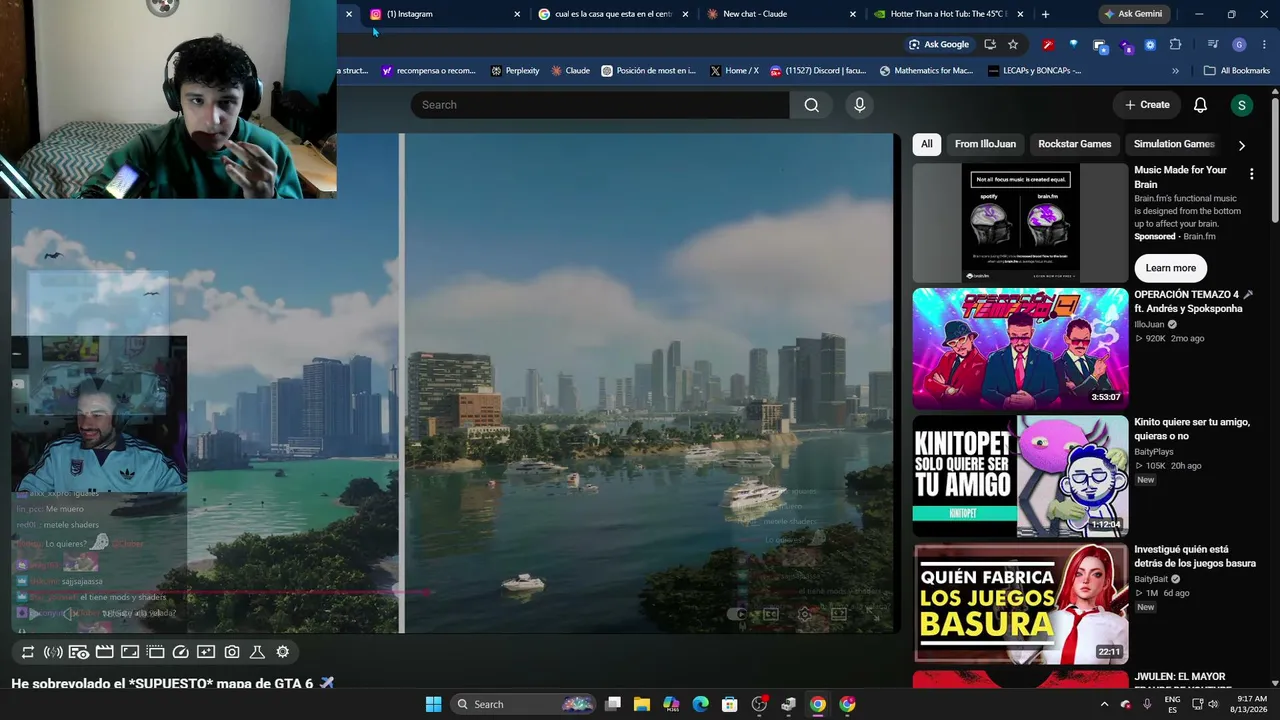Switch to the Instagram browser tab
Viewport: 1280px width, 720px height.
(x=445, y=14)
